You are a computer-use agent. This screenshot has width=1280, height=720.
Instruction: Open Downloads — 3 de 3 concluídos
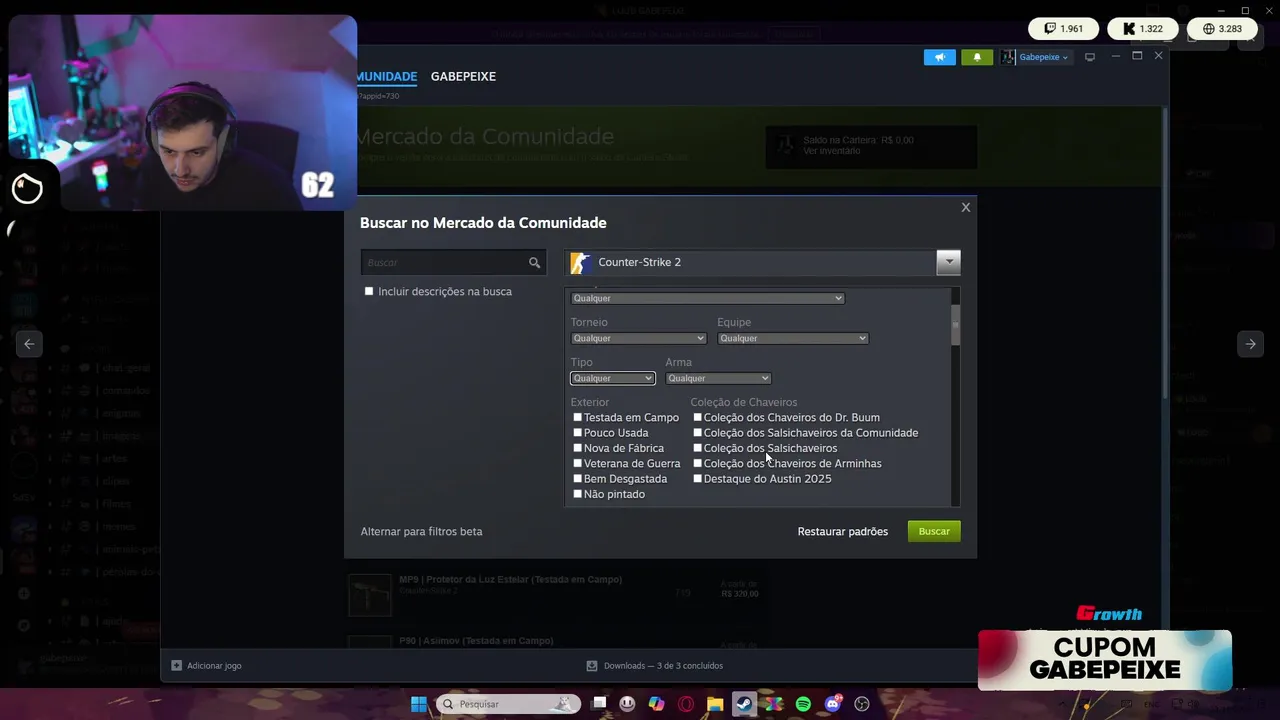coord(663,665)
